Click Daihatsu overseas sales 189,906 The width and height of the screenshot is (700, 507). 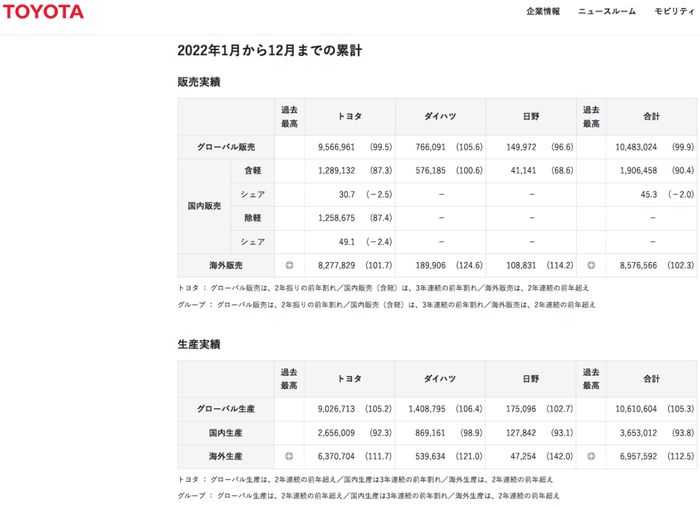click(x=430, y=265)
